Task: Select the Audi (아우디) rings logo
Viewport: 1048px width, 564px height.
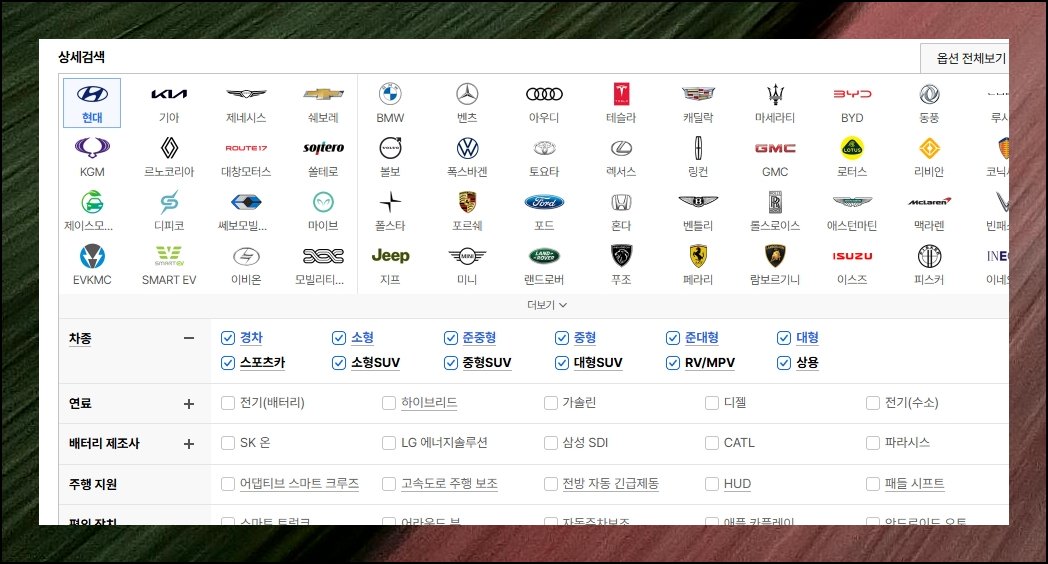Action: (x=544, y=94)
